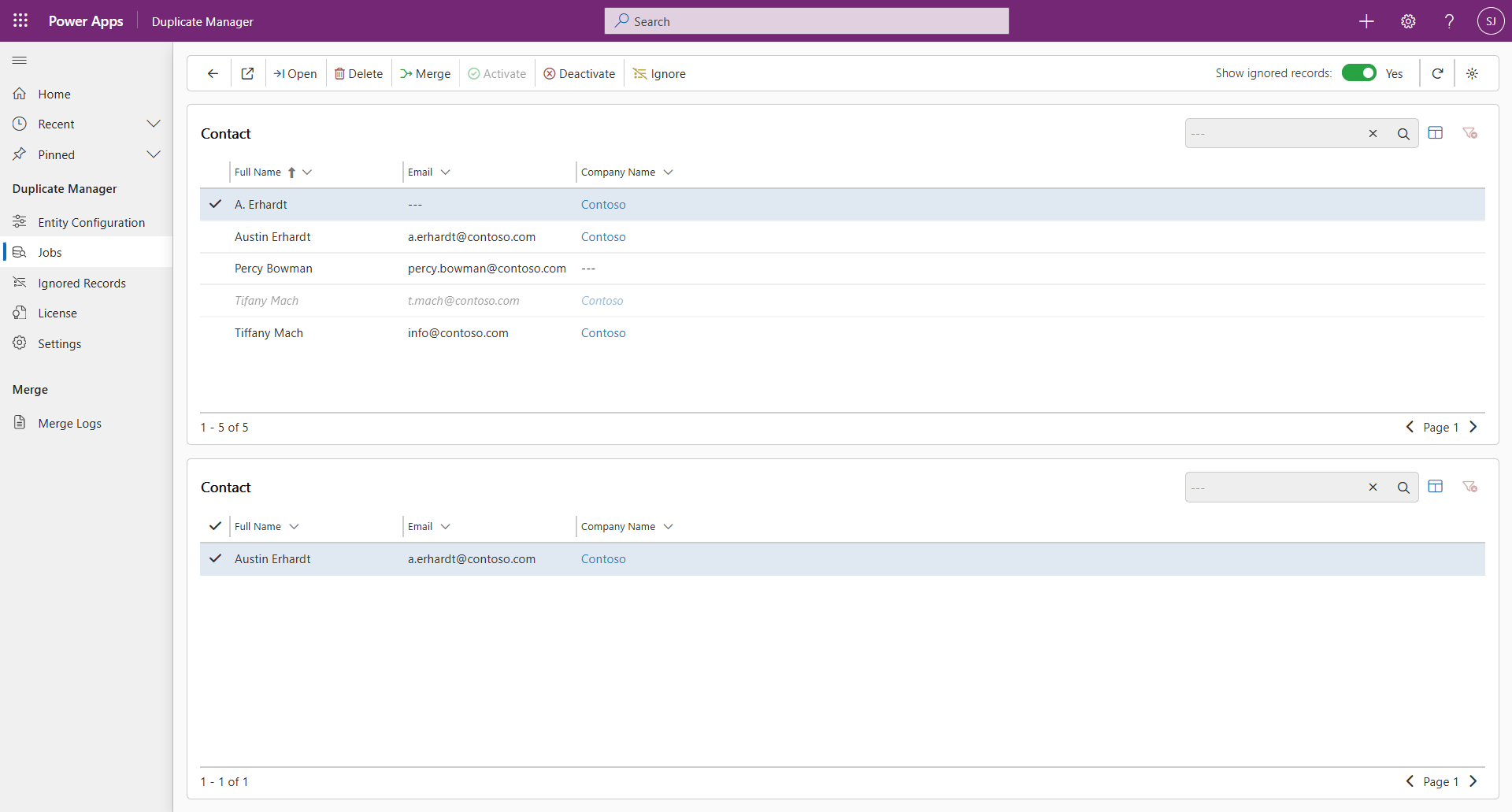Click the Deactivate toolbar button

pos(580,73)
